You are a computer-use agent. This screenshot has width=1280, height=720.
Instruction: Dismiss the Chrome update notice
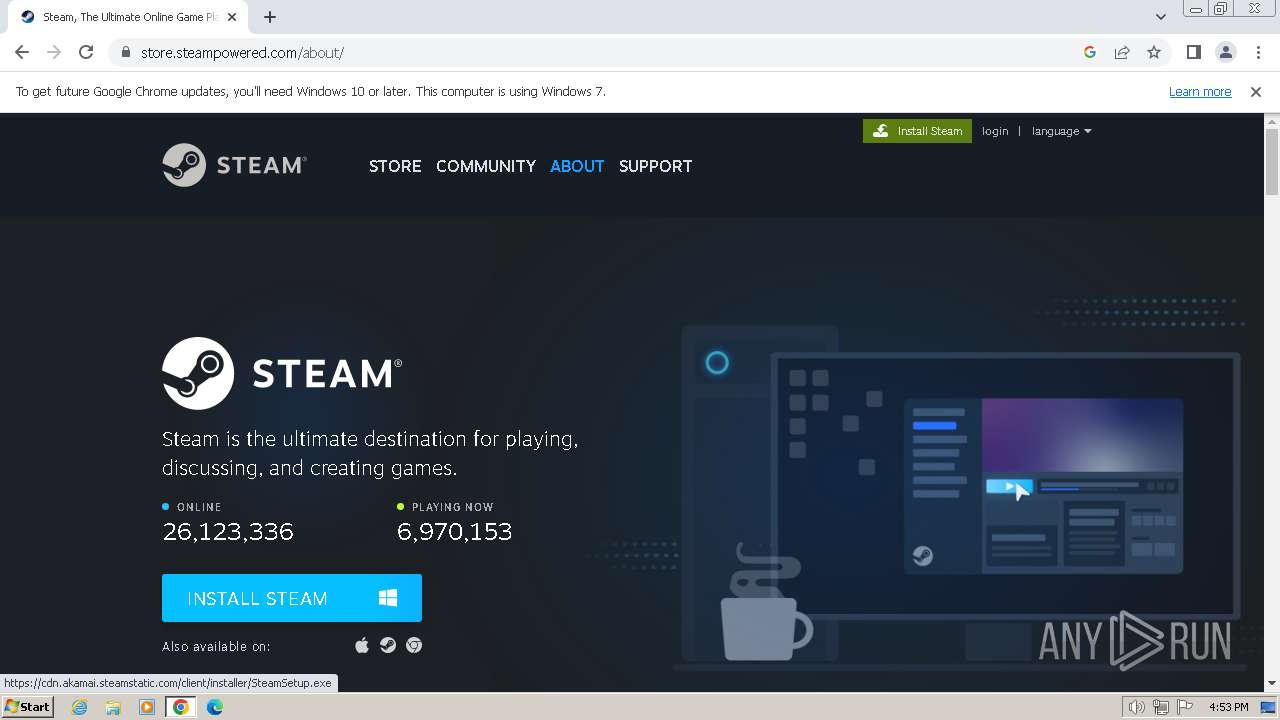point(1256,91)
